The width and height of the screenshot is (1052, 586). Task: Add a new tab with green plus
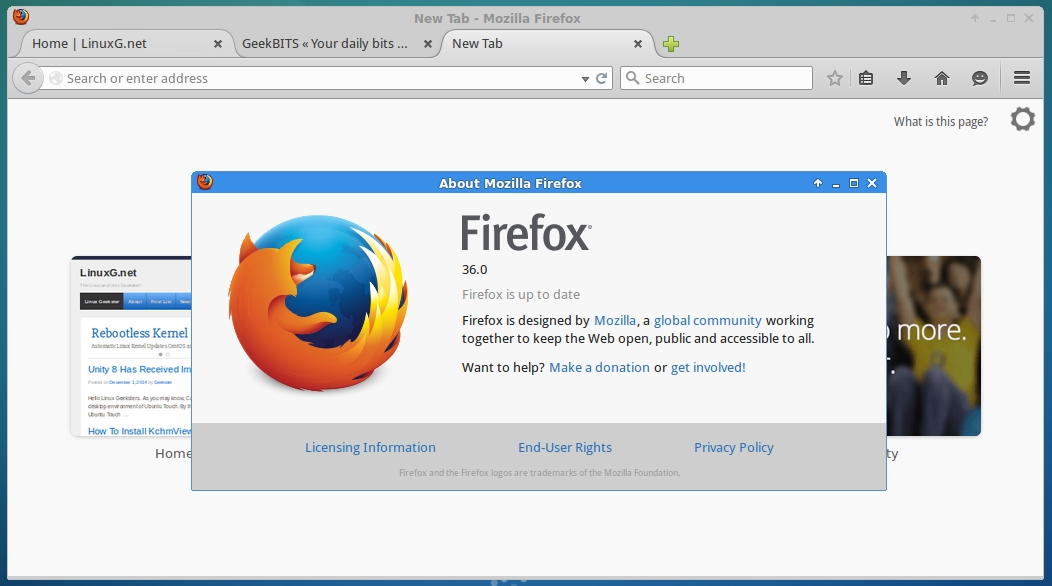(671, 44)
